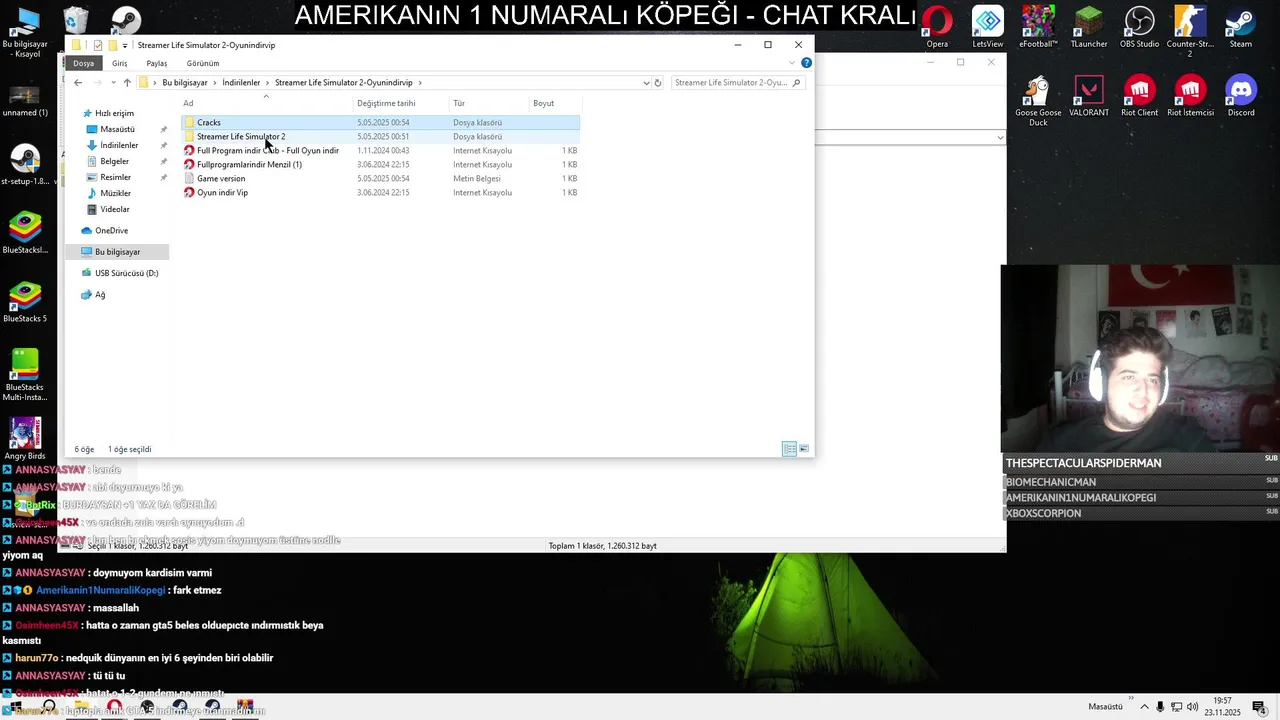Switch to details view layout icon

pyautogui.click(x=789, y=449)
